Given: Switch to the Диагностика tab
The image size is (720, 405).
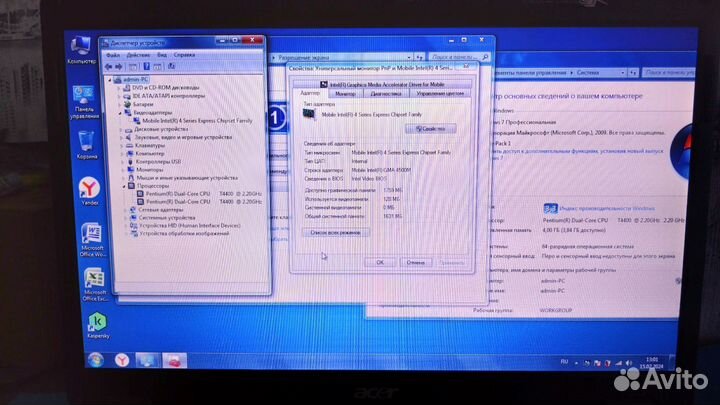Looking at the screenshot, I should (386, 94).
